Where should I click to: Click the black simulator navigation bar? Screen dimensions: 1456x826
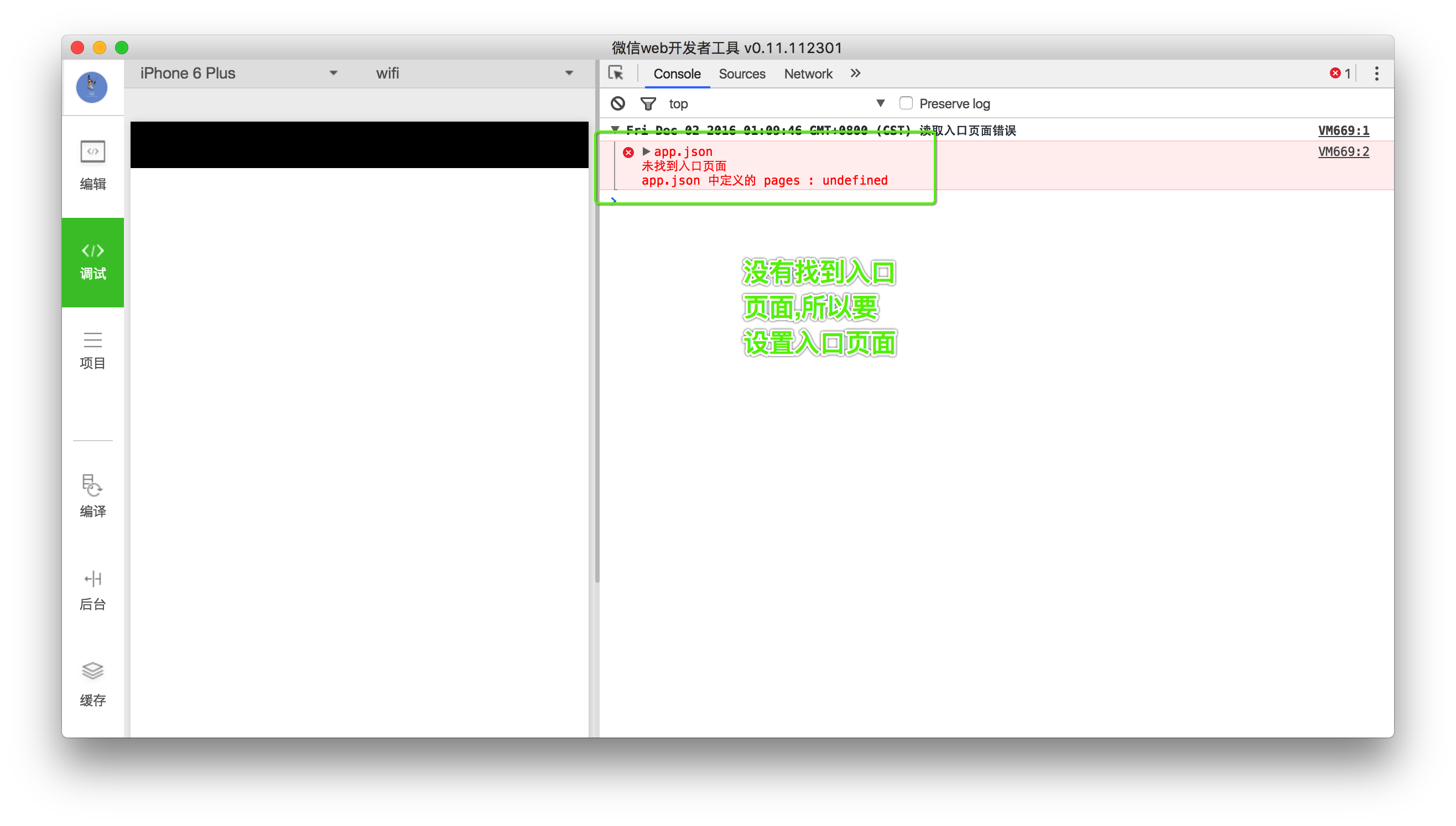(x=360, y=144)
